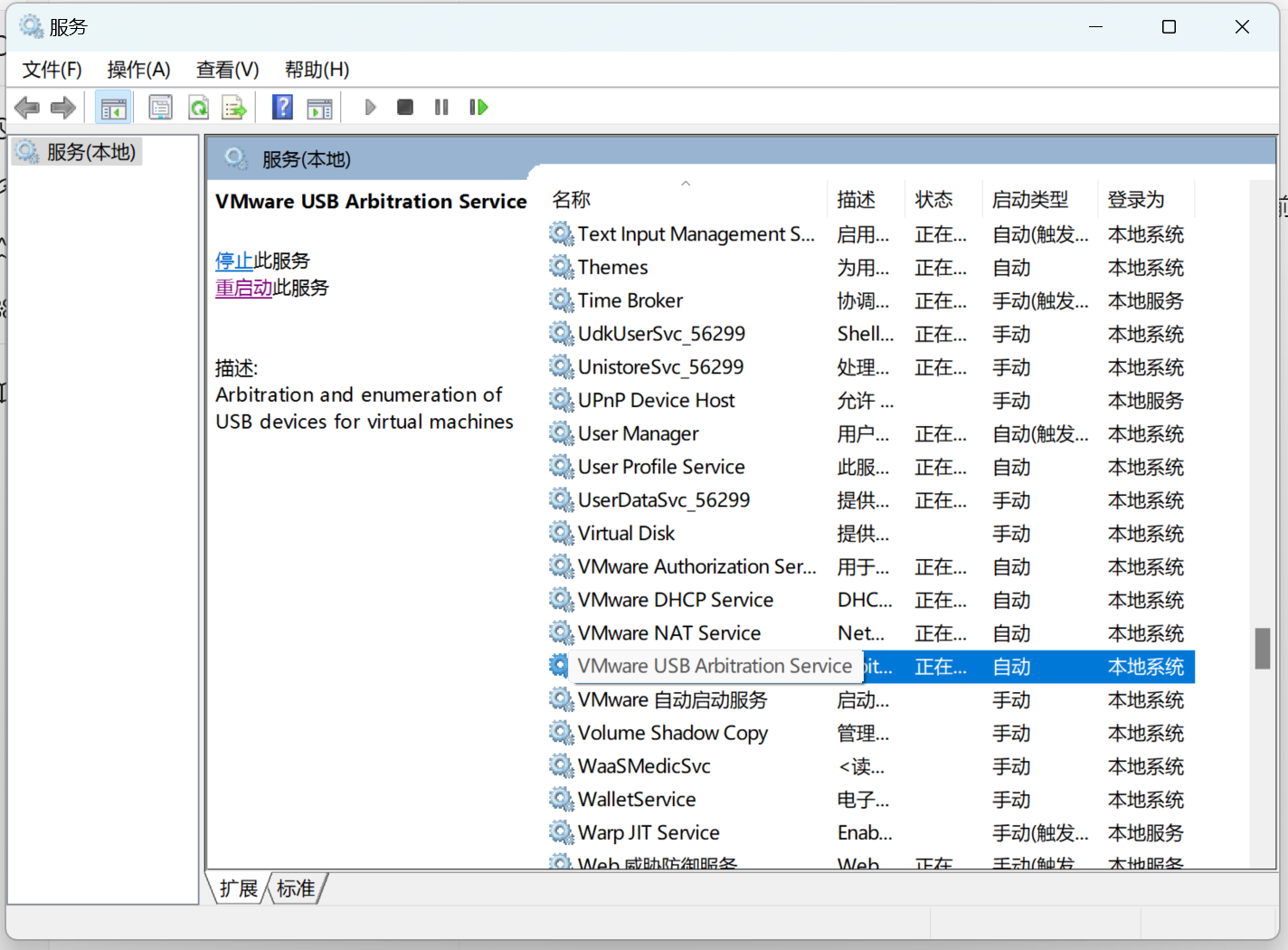Click gear icon of Themes service
Screen dimensions: 1288x950
pyautogui.click(x=562, y=267)
